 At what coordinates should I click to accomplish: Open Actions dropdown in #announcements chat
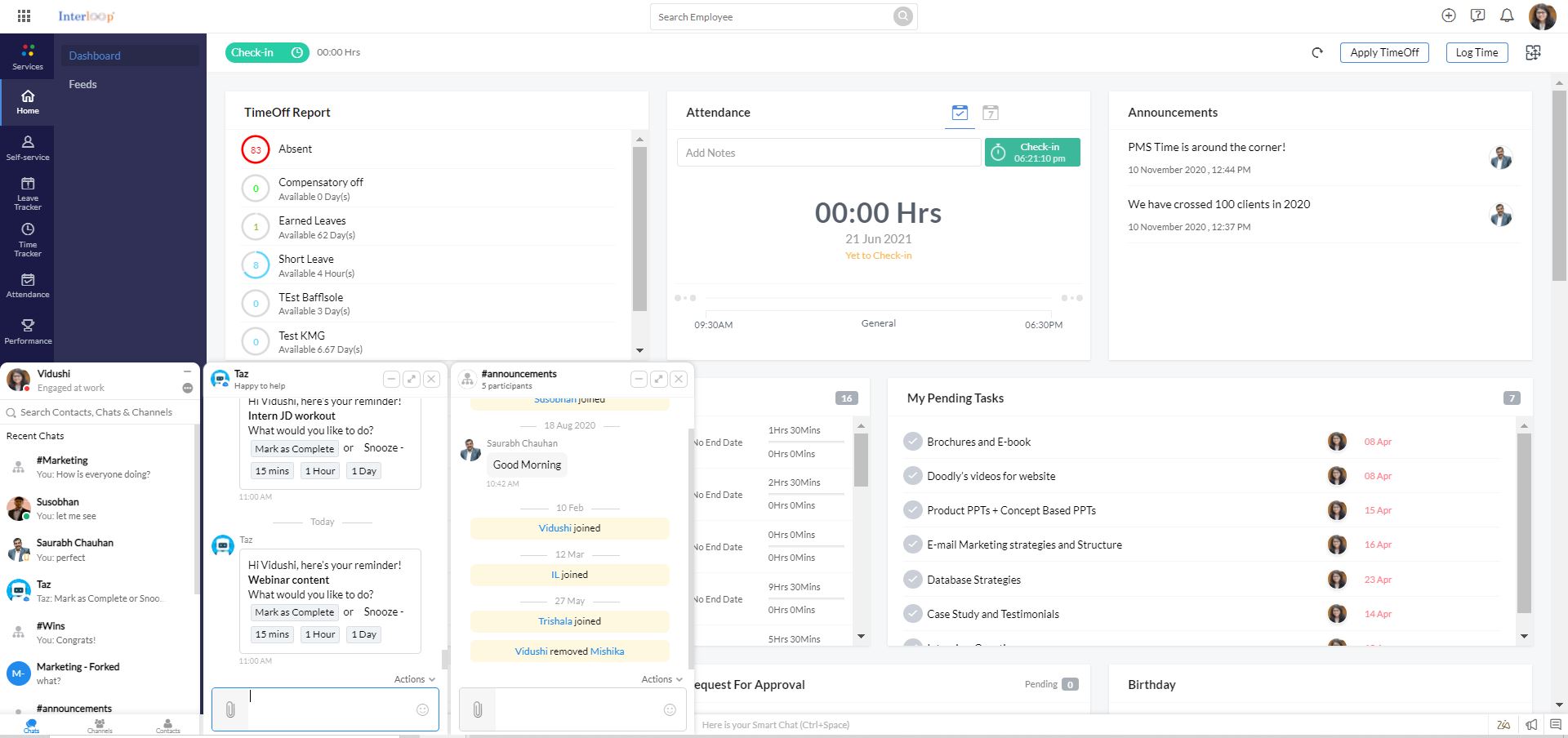(x=661, y=679)
